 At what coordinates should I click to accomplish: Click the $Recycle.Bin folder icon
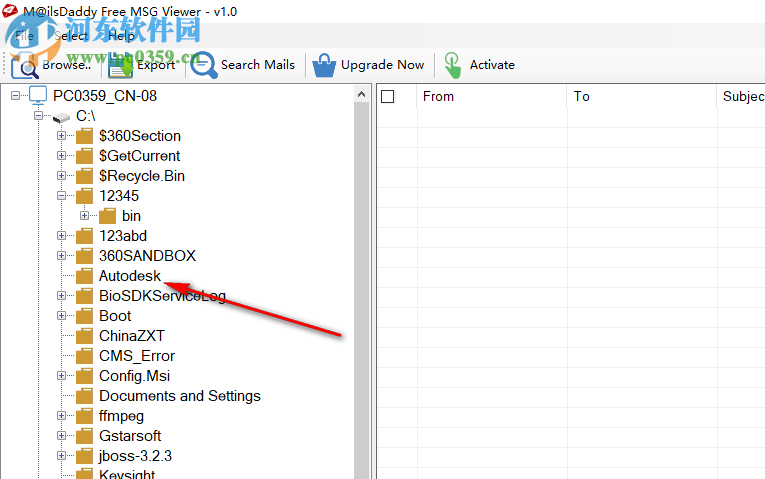(x=84, y=176)
